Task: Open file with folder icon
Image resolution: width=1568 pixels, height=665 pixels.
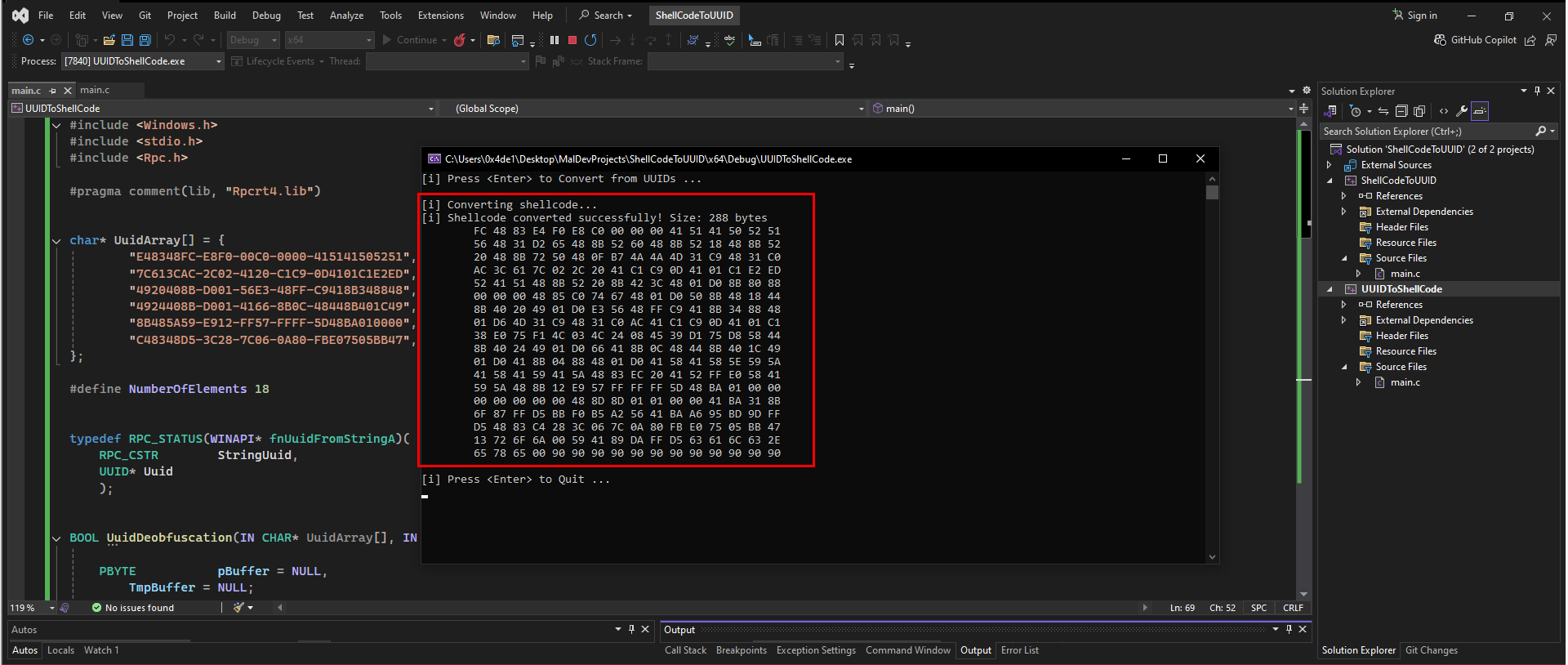Action: point(109,40)
